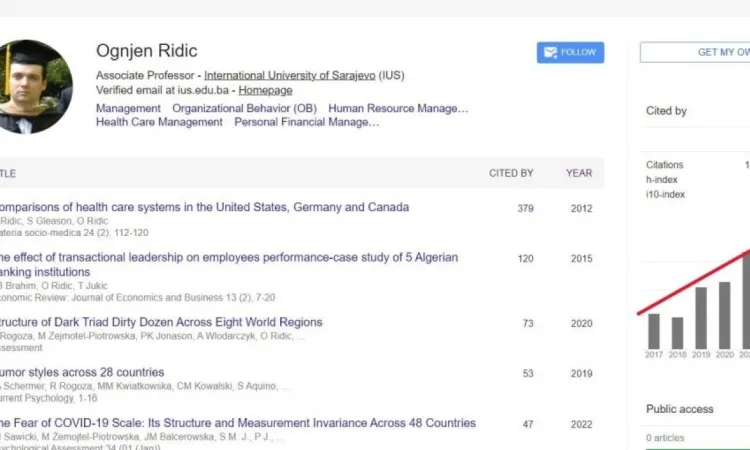This screenshot has height=450, width=750.
Task: View the 47 citations count
Action: [x=528, y=424]
